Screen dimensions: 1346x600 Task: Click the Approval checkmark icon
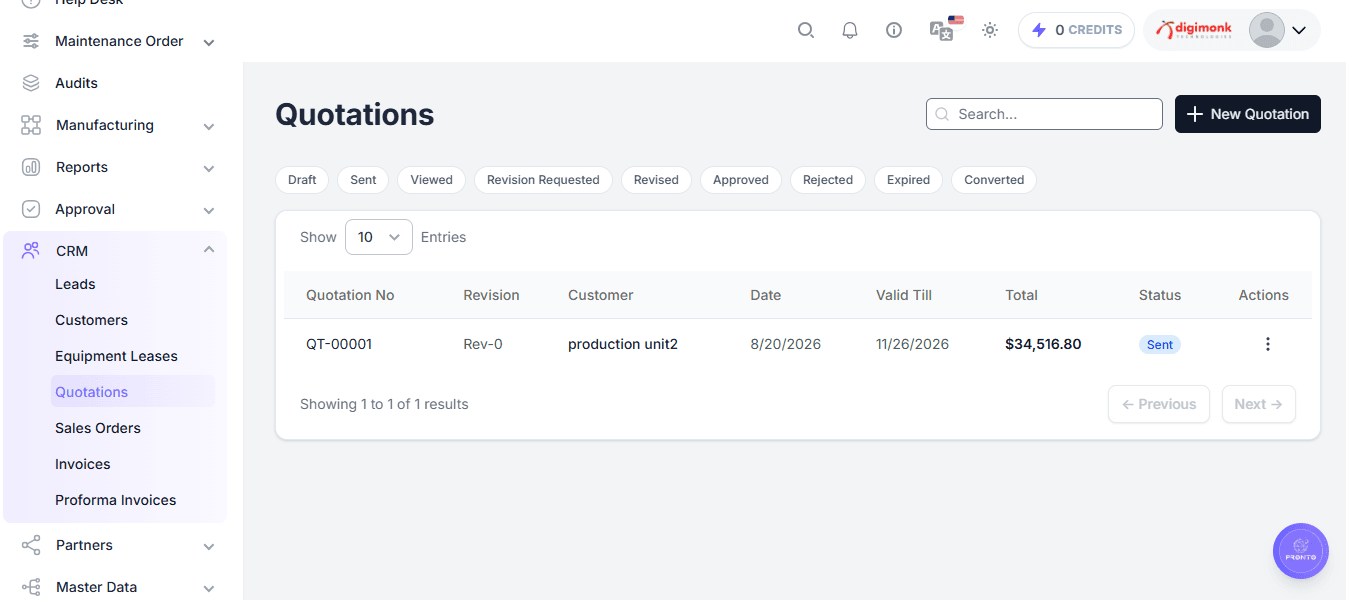coord(31,209)
